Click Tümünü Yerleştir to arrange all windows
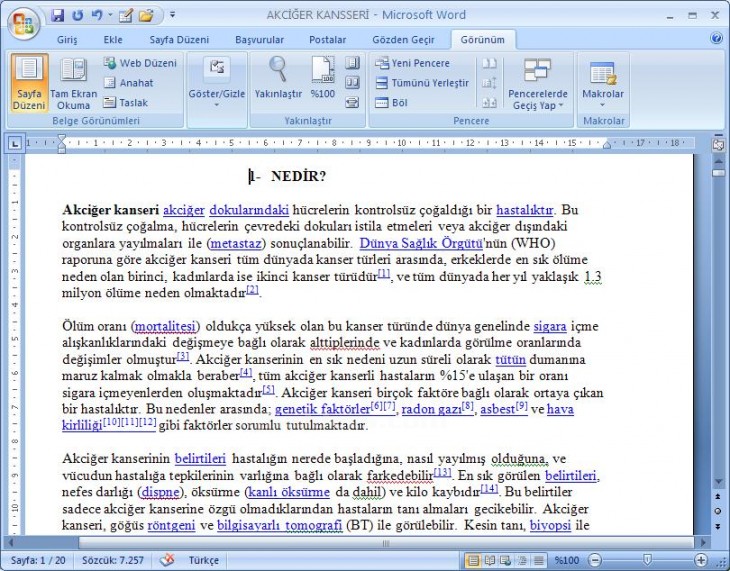The width and height of the screenshot is (730, 571). (x=422, y=83)
